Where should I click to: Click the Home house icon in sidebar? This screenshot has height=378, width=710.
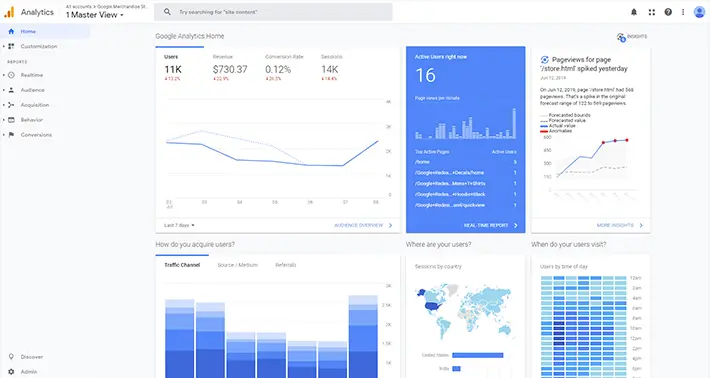tap(11, 31)
